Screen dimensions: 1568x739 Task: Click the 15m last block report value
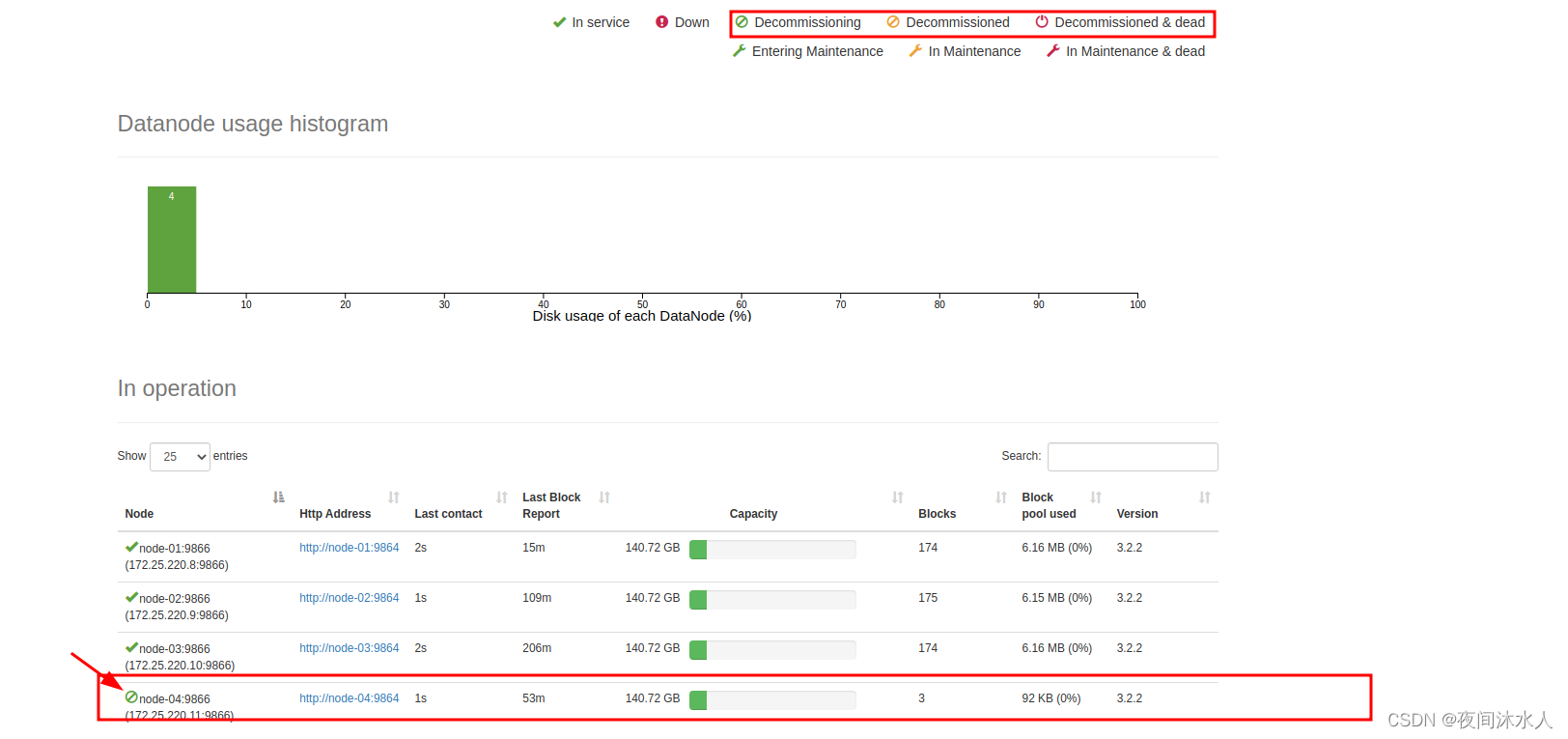coord(534,548)
